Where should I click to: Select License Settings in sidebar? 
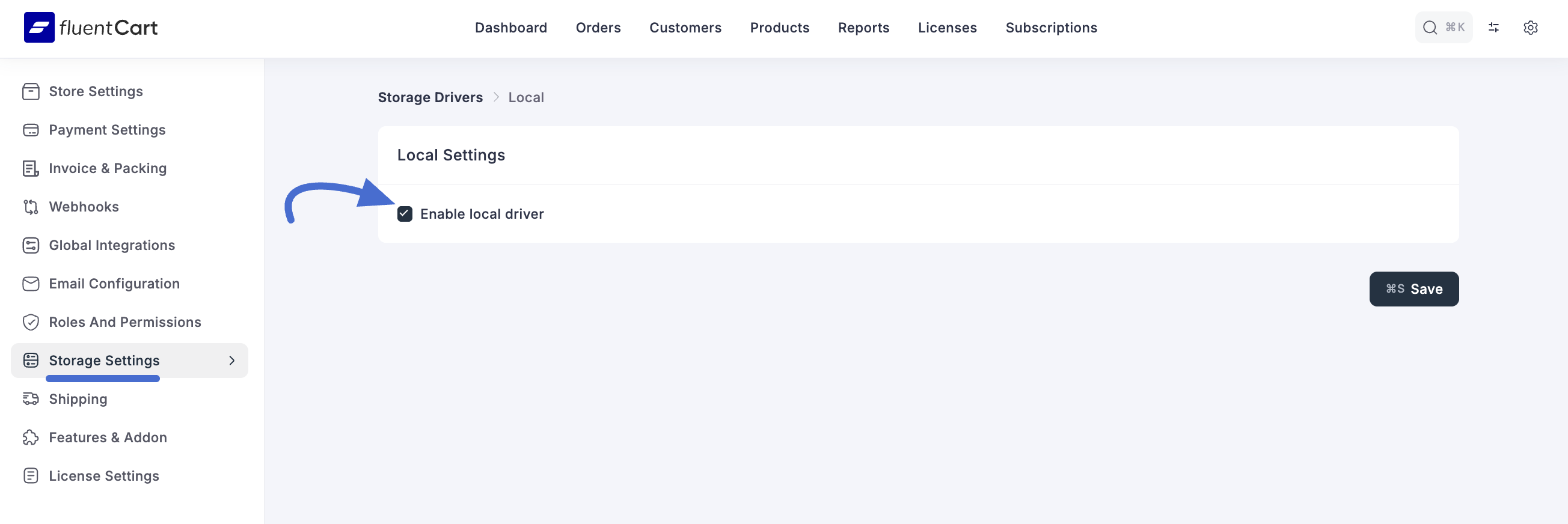pos(103,476)
